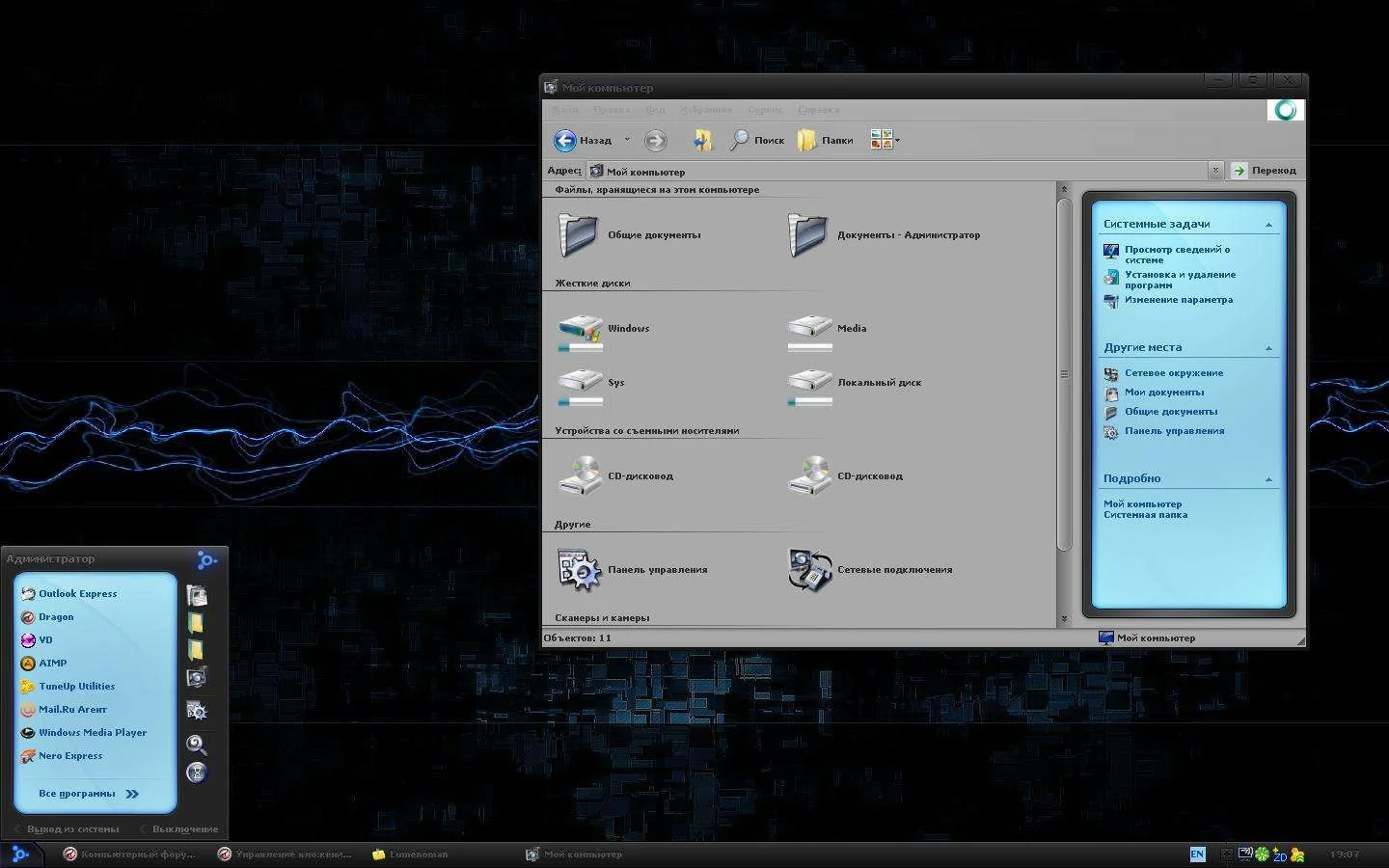The width and height of the screenshot is (1389, 868).
Task: Open Сетевые подключения network connections icon
Action: [x=809, y=570]
